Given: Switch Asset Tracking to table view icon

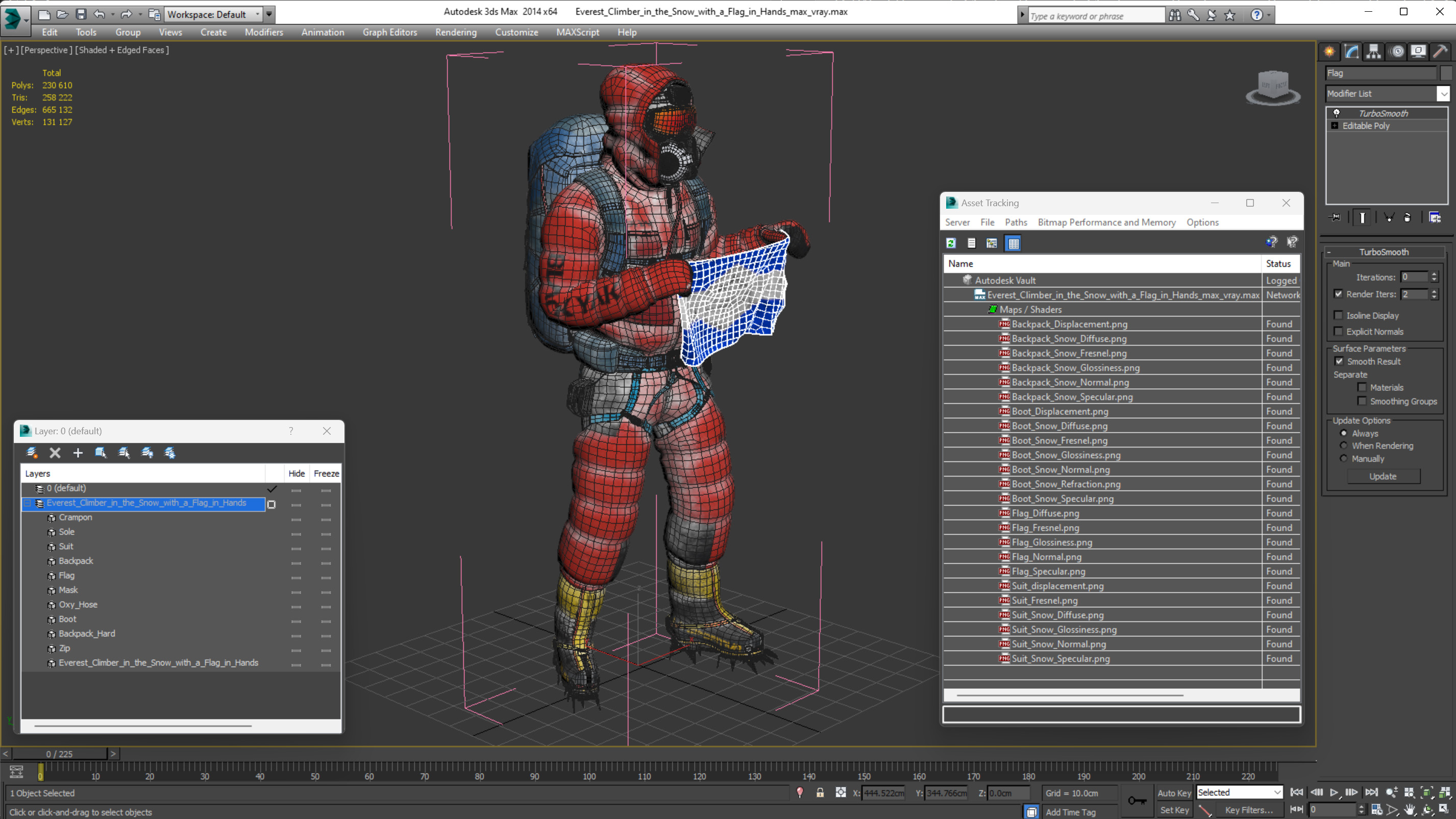Looking at the screenshot, I should coord(1014,243).
